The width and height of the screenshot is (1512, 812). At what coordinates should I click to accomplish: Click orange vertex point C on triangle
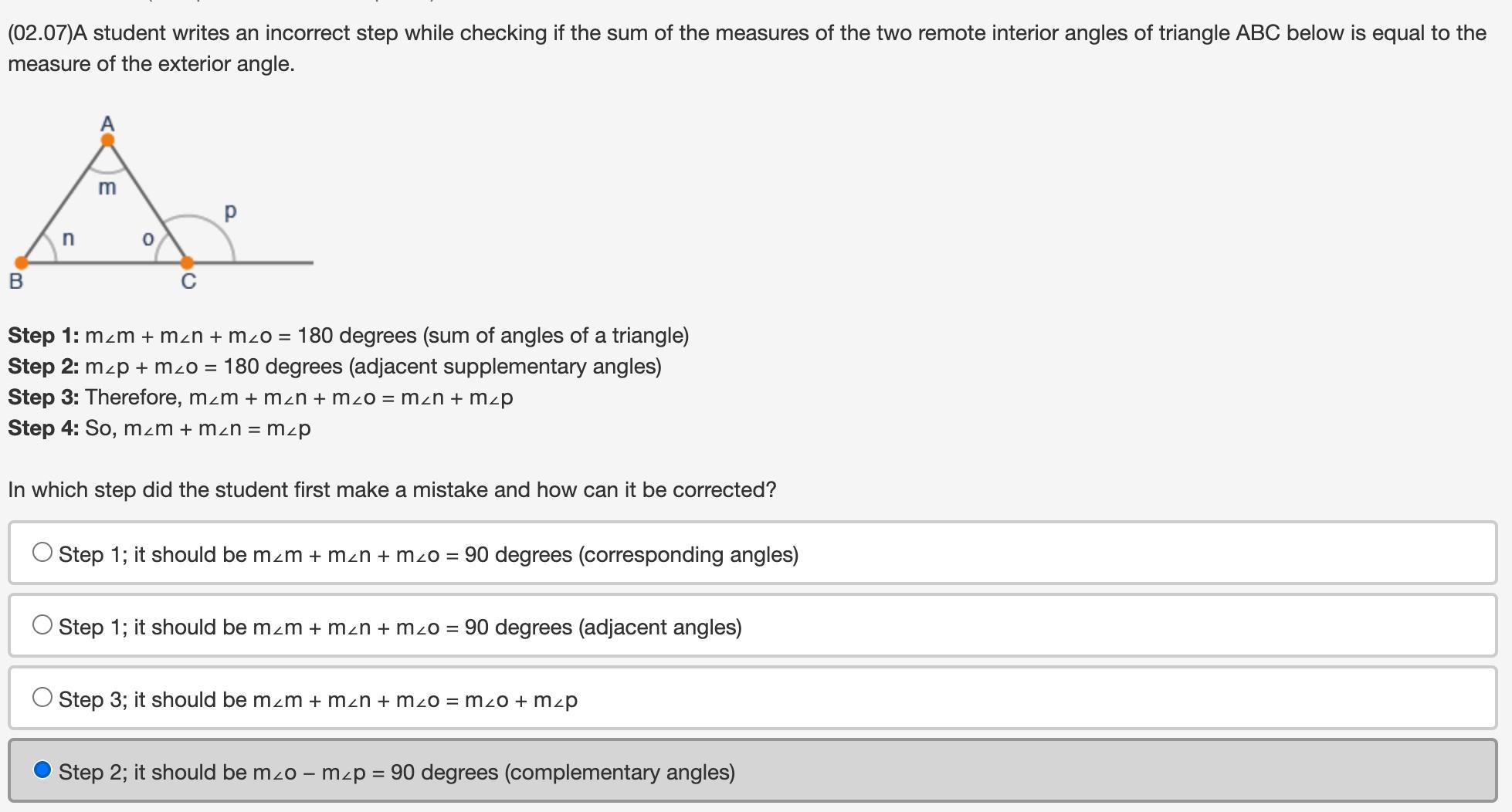click(x=187, y=263)
